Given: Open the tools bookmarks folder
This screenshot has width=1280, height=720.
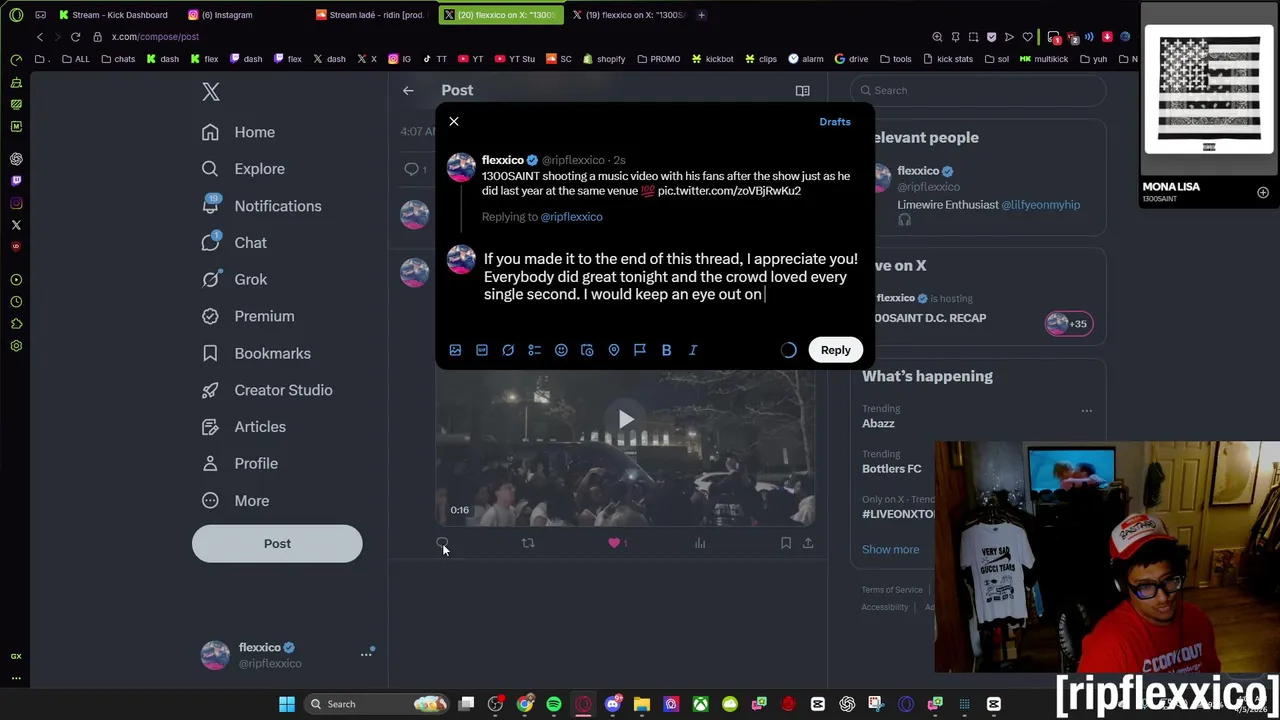Looking at the screenshot, I should [895, 59].
